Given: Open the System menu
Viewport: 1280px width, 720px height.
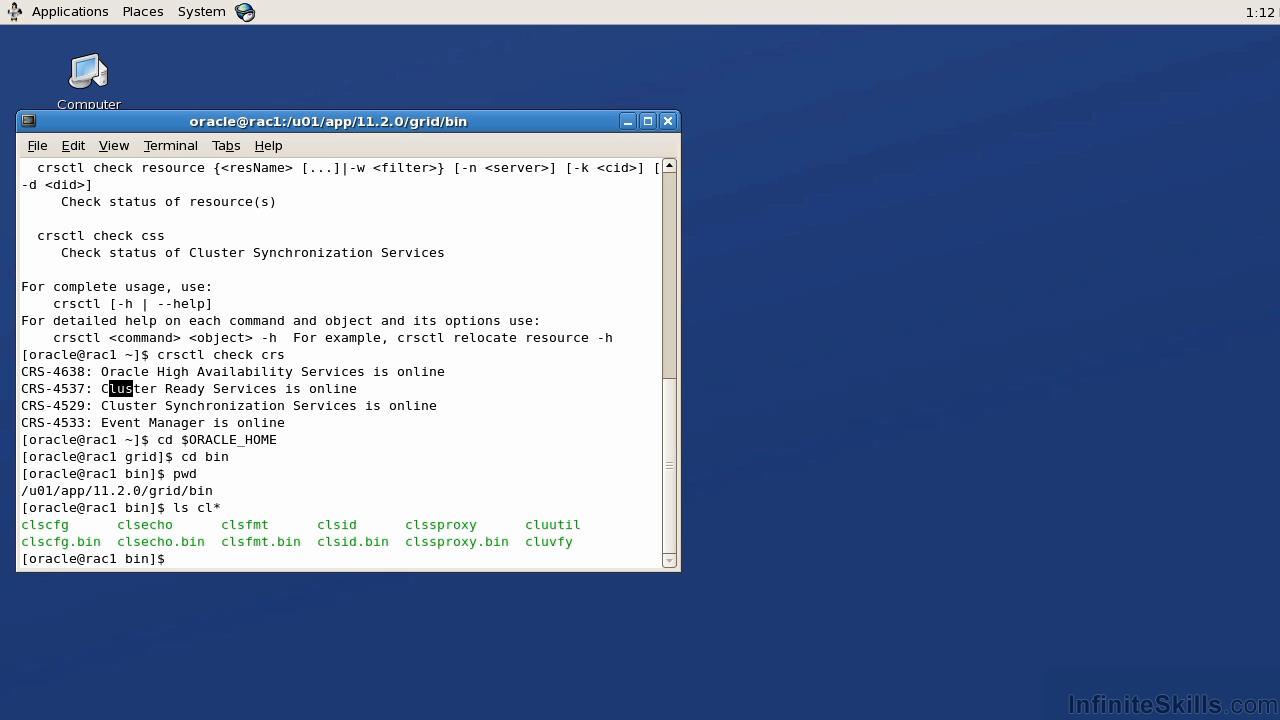Looking at the screenshot, I should pyautogui.click(x=202, y=12).
